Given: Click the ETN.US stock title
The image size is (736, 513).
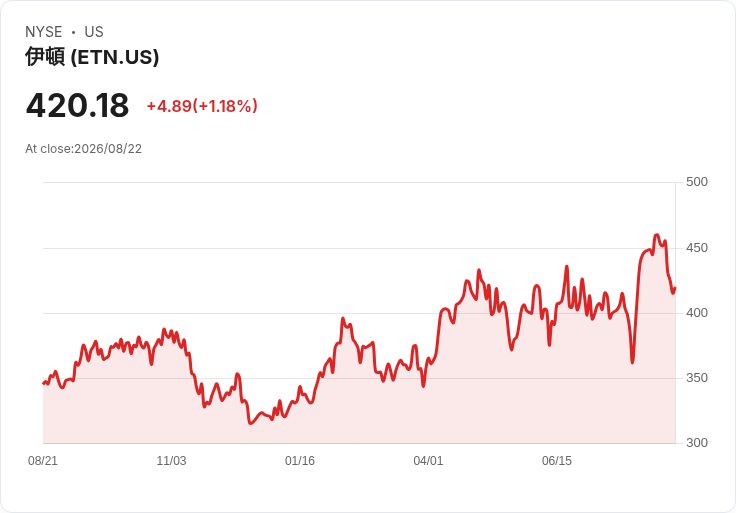Looking at the screenshot, I should [x=92, y=57].
